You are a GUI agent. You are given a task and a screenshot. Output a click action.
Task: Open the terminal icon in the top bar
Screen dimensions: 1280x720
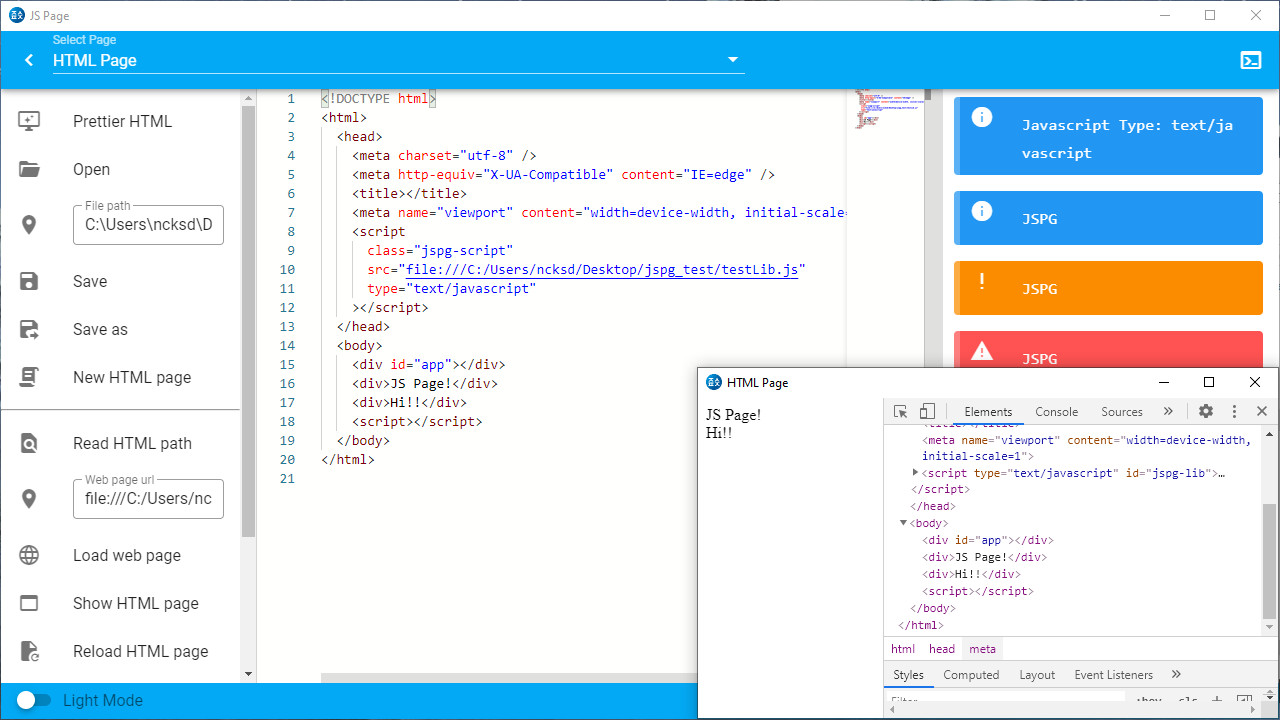[x=1251, y=60]
